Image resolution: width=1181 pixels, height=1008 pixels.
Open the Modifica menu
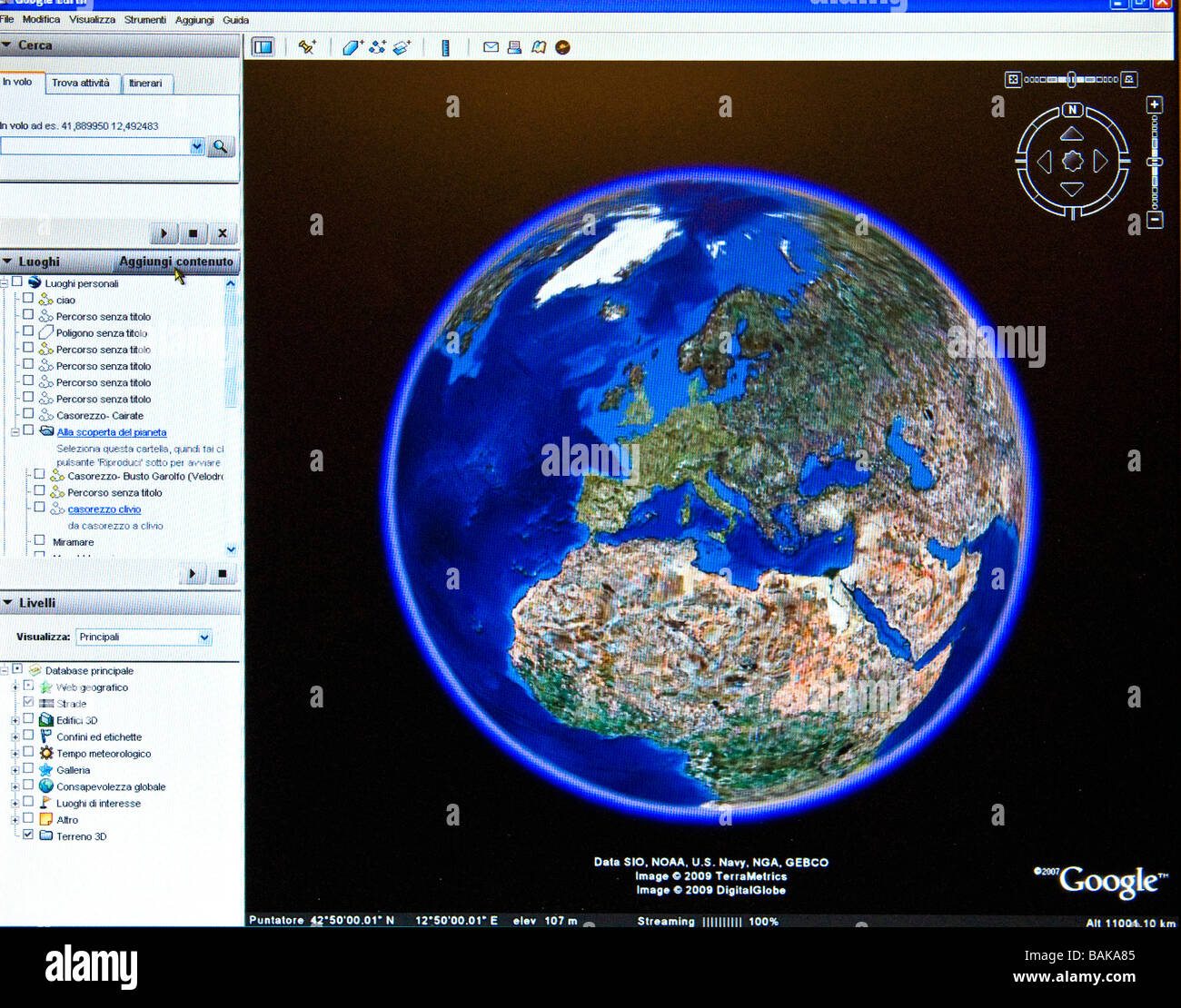(41, 19)
